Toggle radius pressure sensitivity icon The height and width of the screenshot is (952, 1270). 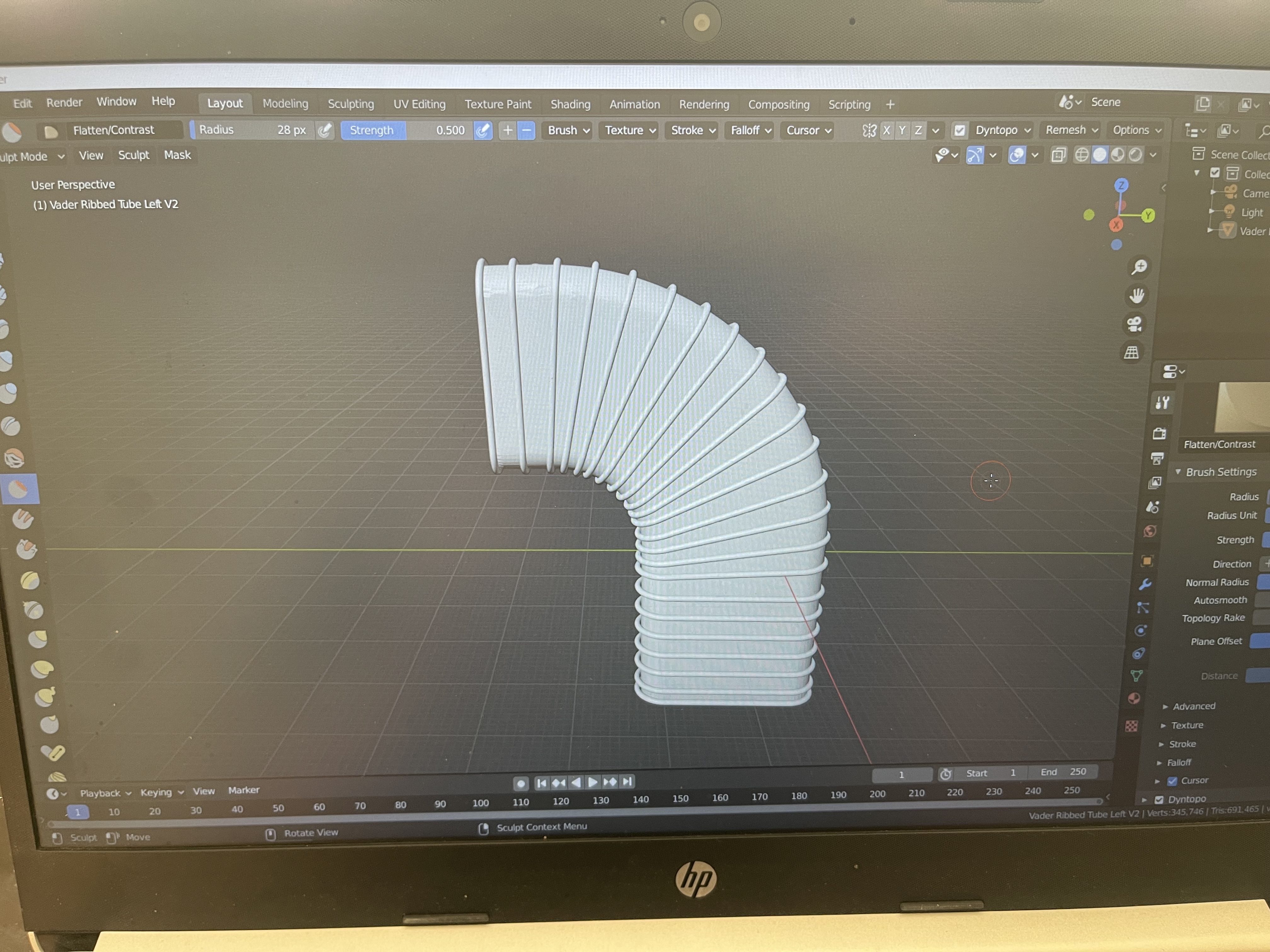click(324, 130)
